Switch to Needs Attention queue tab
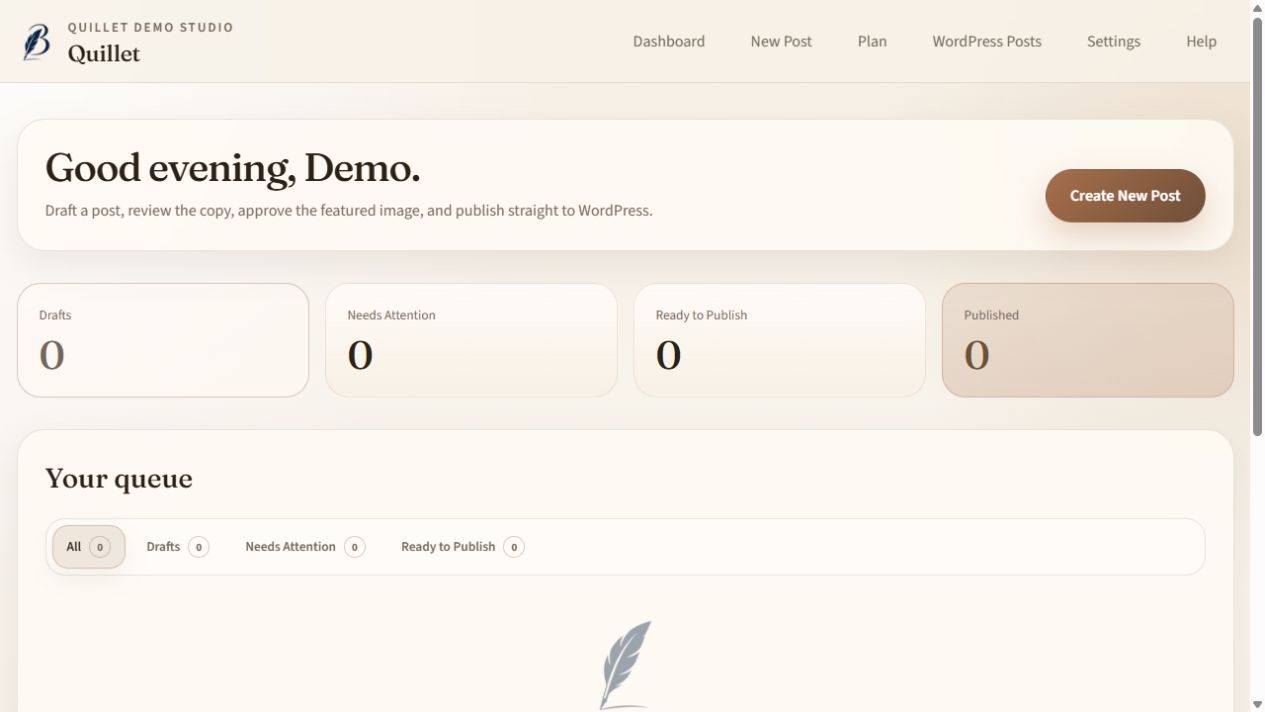 coord(305,547)
